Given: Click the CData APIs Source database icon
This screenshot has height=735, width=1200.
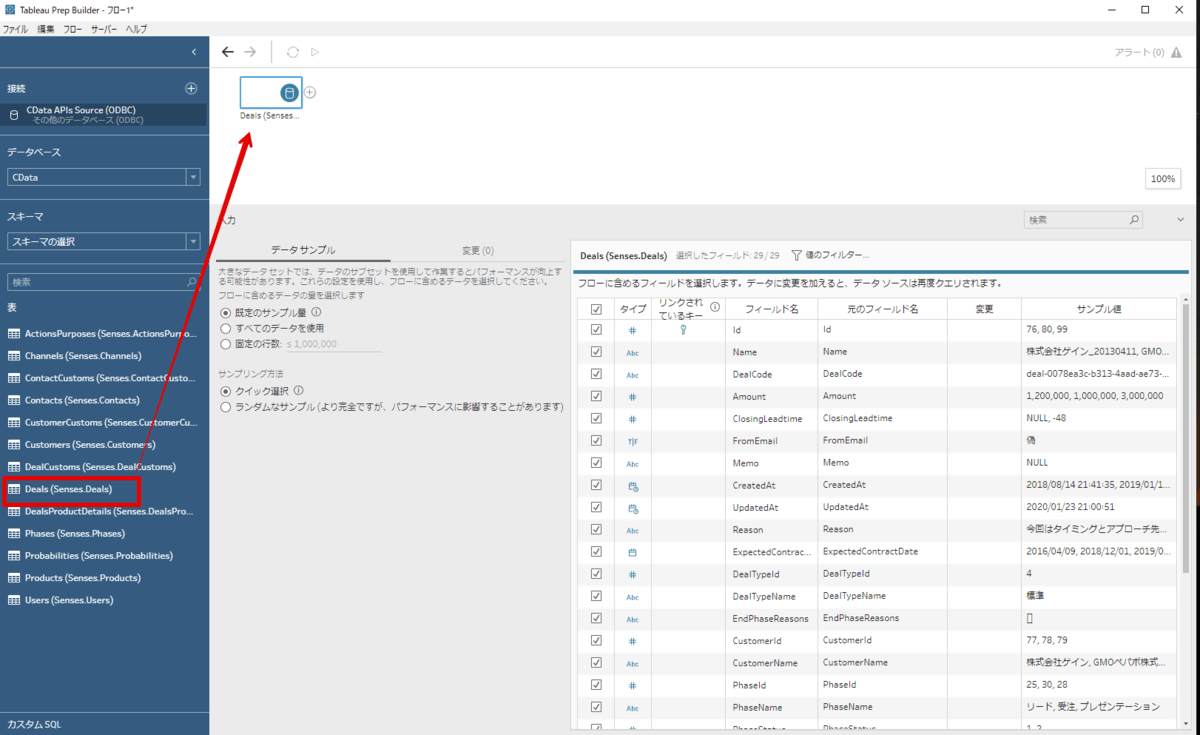Looking at the screenshot, I should pyautogui.click(x=14, y=115).
